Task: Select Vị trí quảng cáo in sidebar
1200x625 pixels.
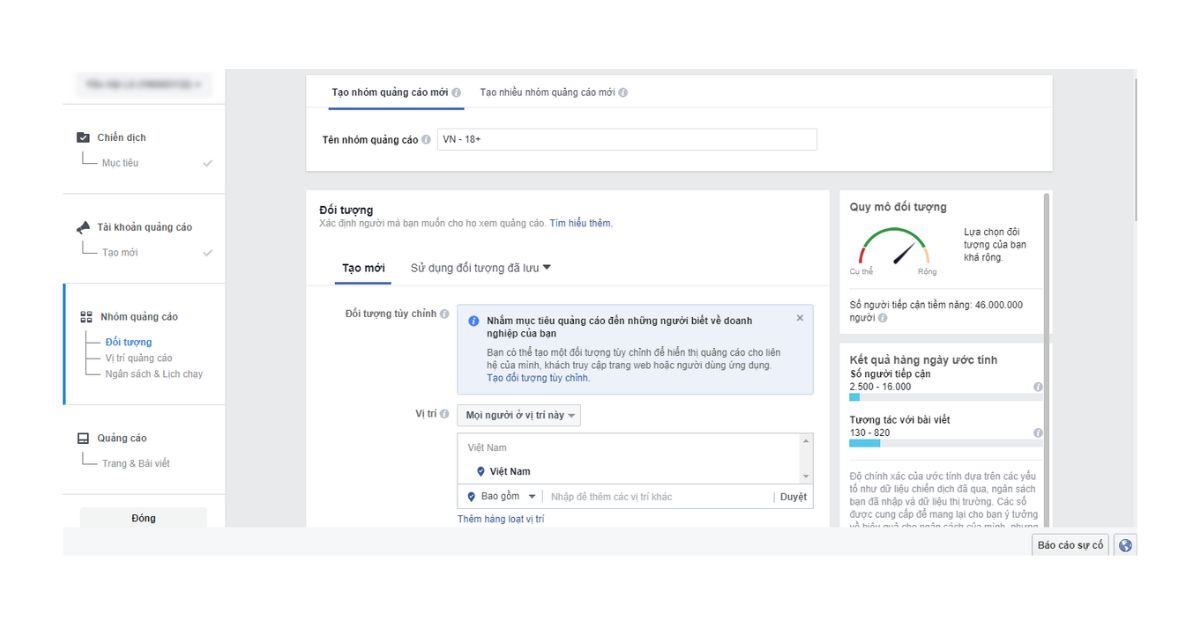Action: [138, 358]
